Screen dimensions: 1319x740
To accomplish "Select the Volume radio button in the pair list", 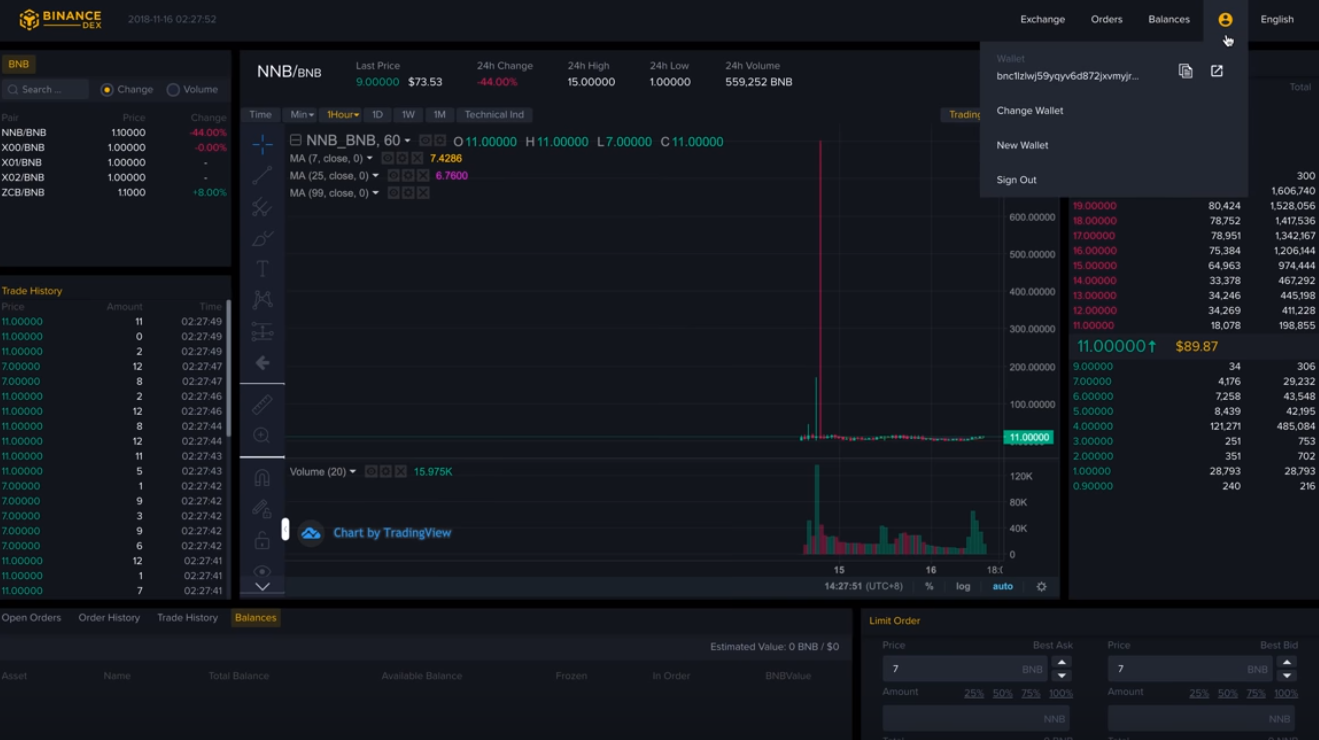I will coord(171,88).
